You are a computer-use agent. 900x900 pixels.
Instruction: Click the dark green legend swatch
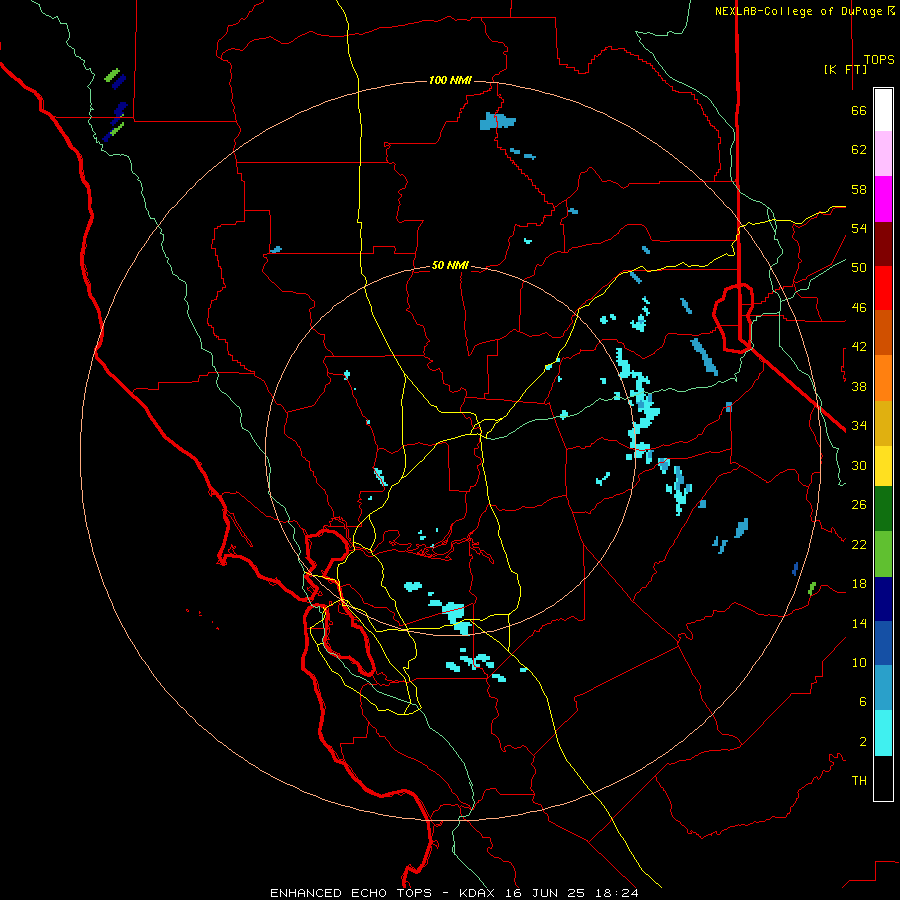pyautogui.click(x=883, y=509)
